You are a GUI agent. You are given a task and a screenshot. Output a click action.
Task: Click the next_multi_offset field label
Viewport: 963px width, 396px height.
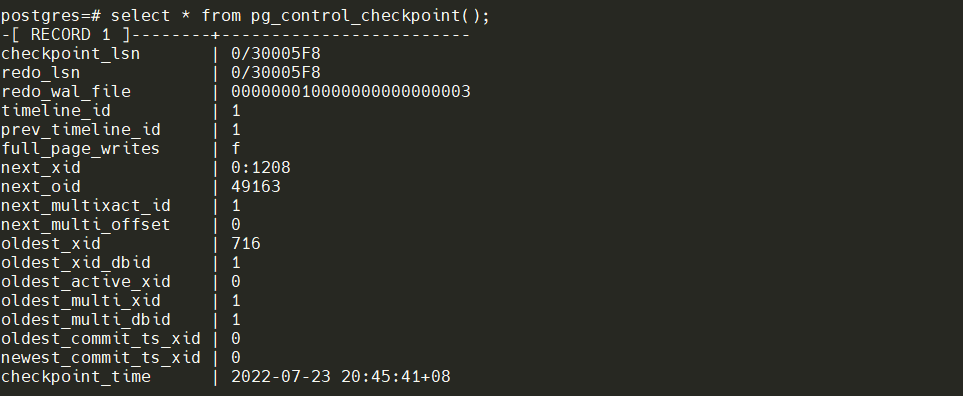tap(85, 225)
